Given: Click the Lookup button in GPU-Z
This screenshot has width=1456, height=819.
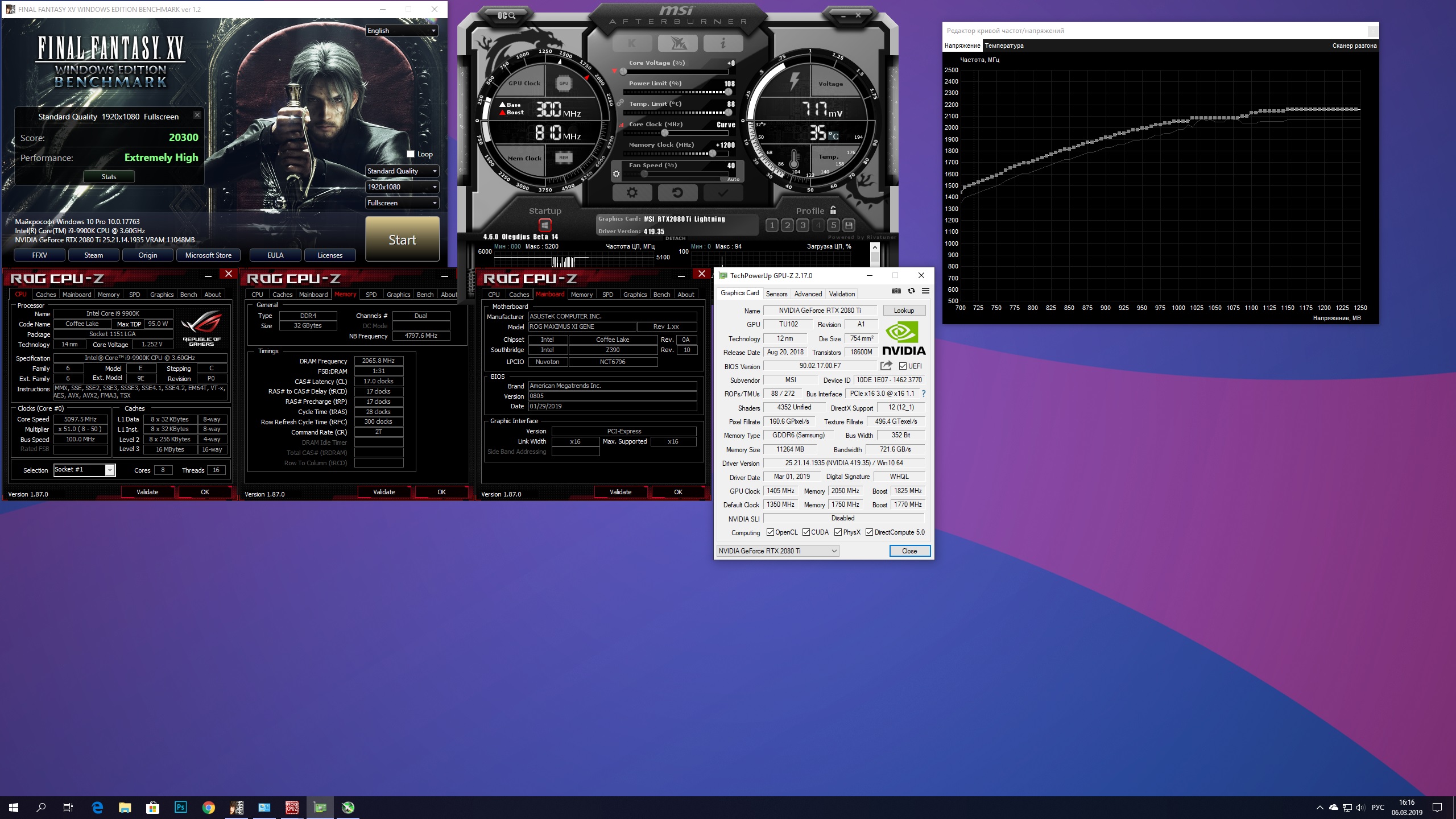Looking at the screenshot, I should click(904, 311).
